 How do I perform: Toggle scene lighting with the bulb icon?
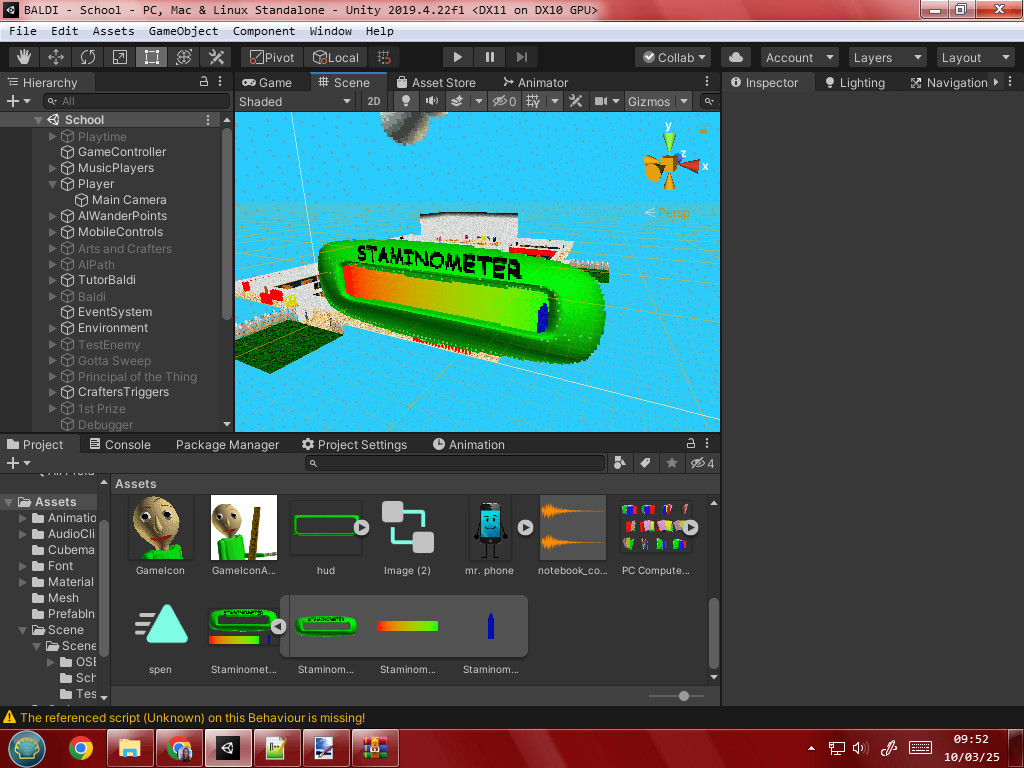(x=405, y=101)
